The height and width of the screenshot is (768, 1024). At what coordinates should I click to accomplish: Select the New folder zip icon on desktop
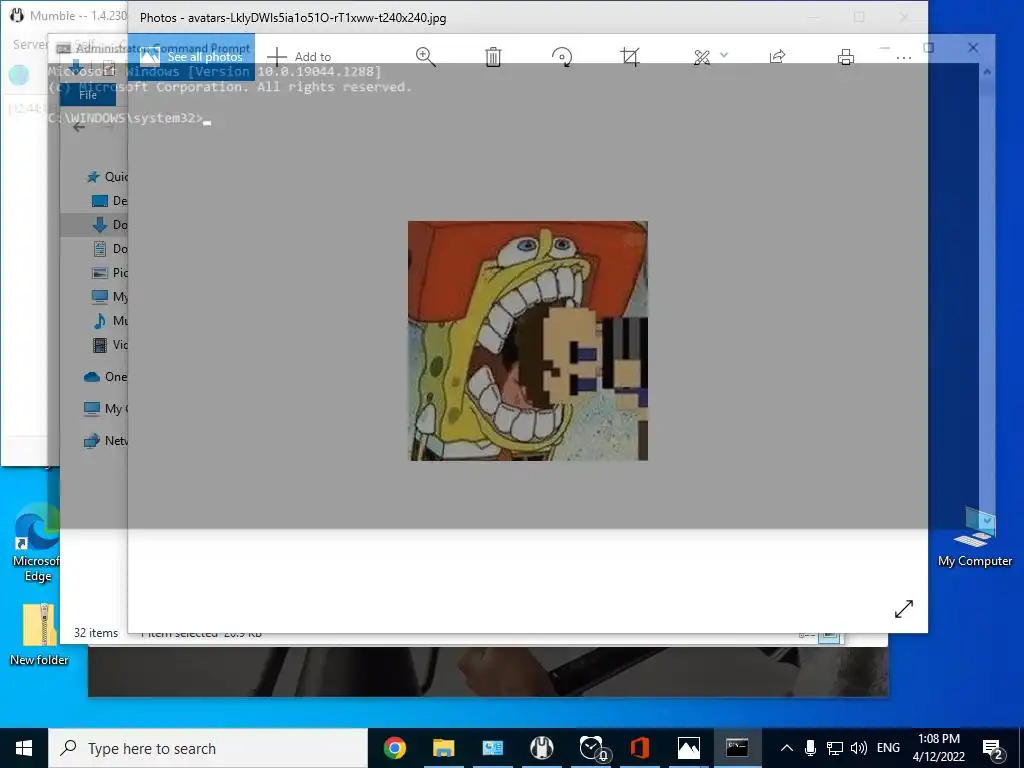click(x=39, y=634)
